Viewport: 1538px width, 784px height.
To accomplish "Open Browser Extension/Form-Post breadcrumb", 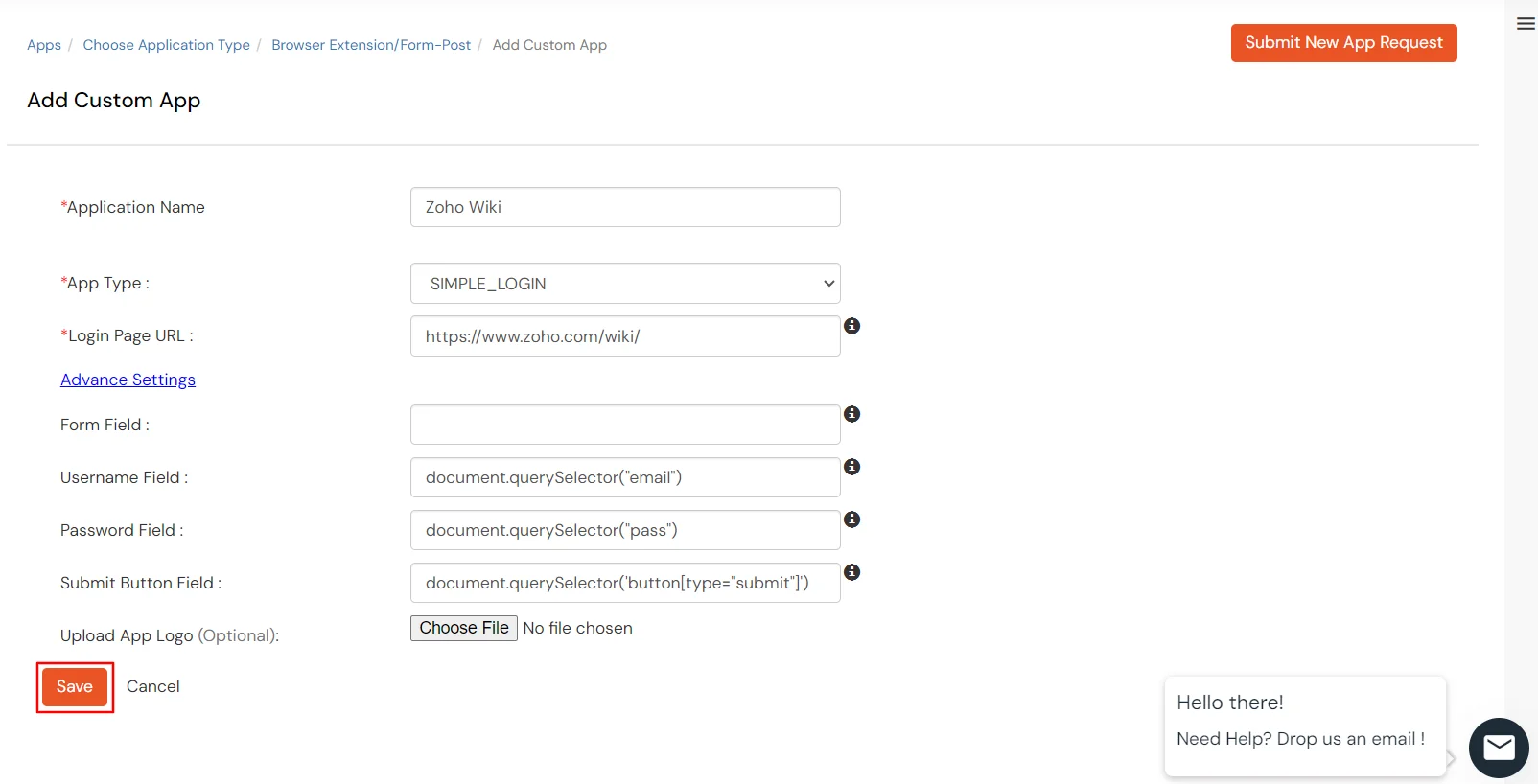I will 371,45.
